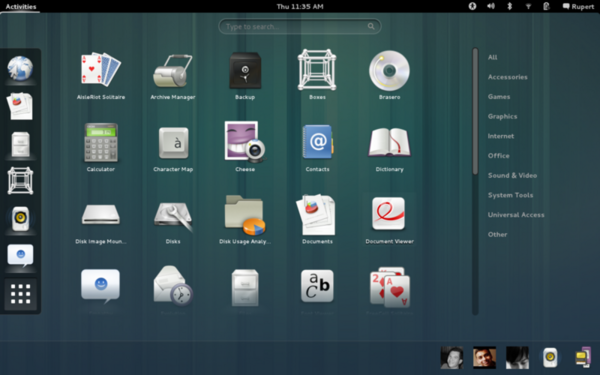
Task: Open the Rupert user menu
Action: [x=578, y=6]
